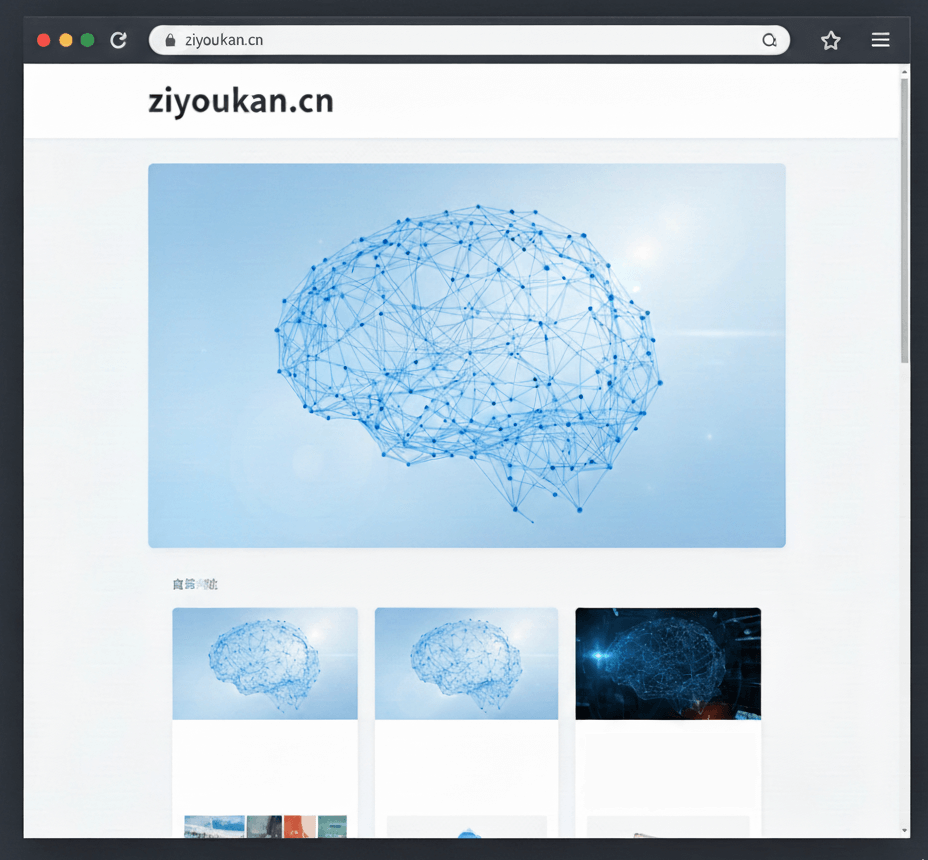The height and width of the screenshot is (860, 928).
Task: Click the section heading below the hero image
Action: (194, 584)
